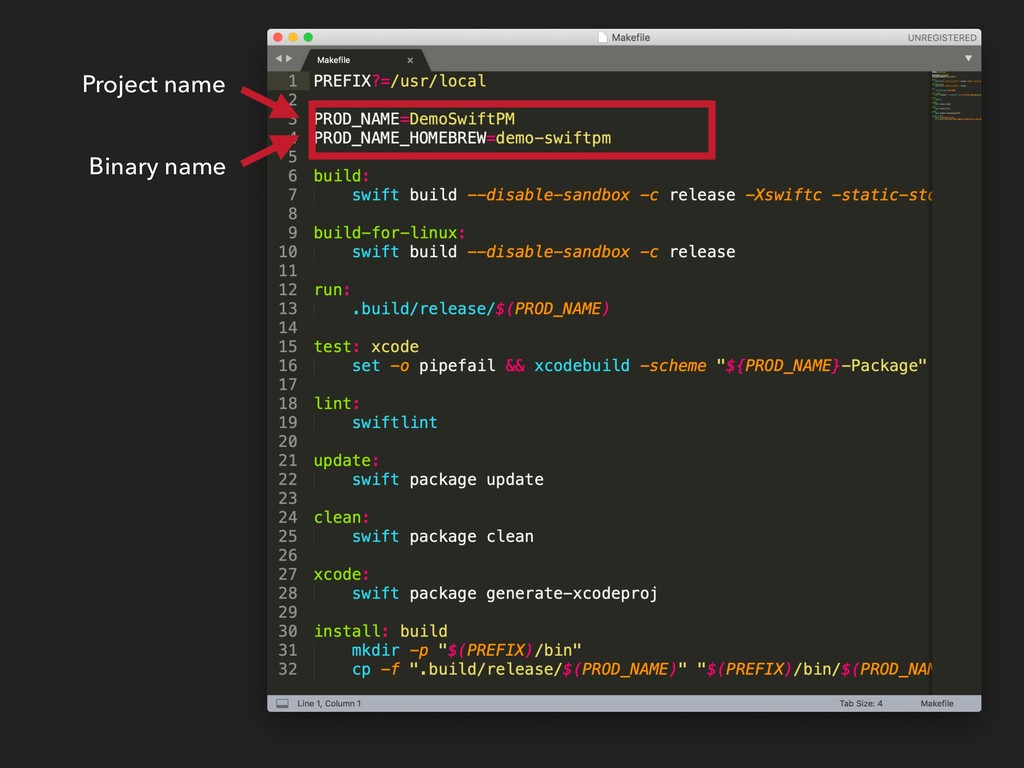Click install: build target line
The height and width of the screenshot is (768, 1024).
[381, 631]
